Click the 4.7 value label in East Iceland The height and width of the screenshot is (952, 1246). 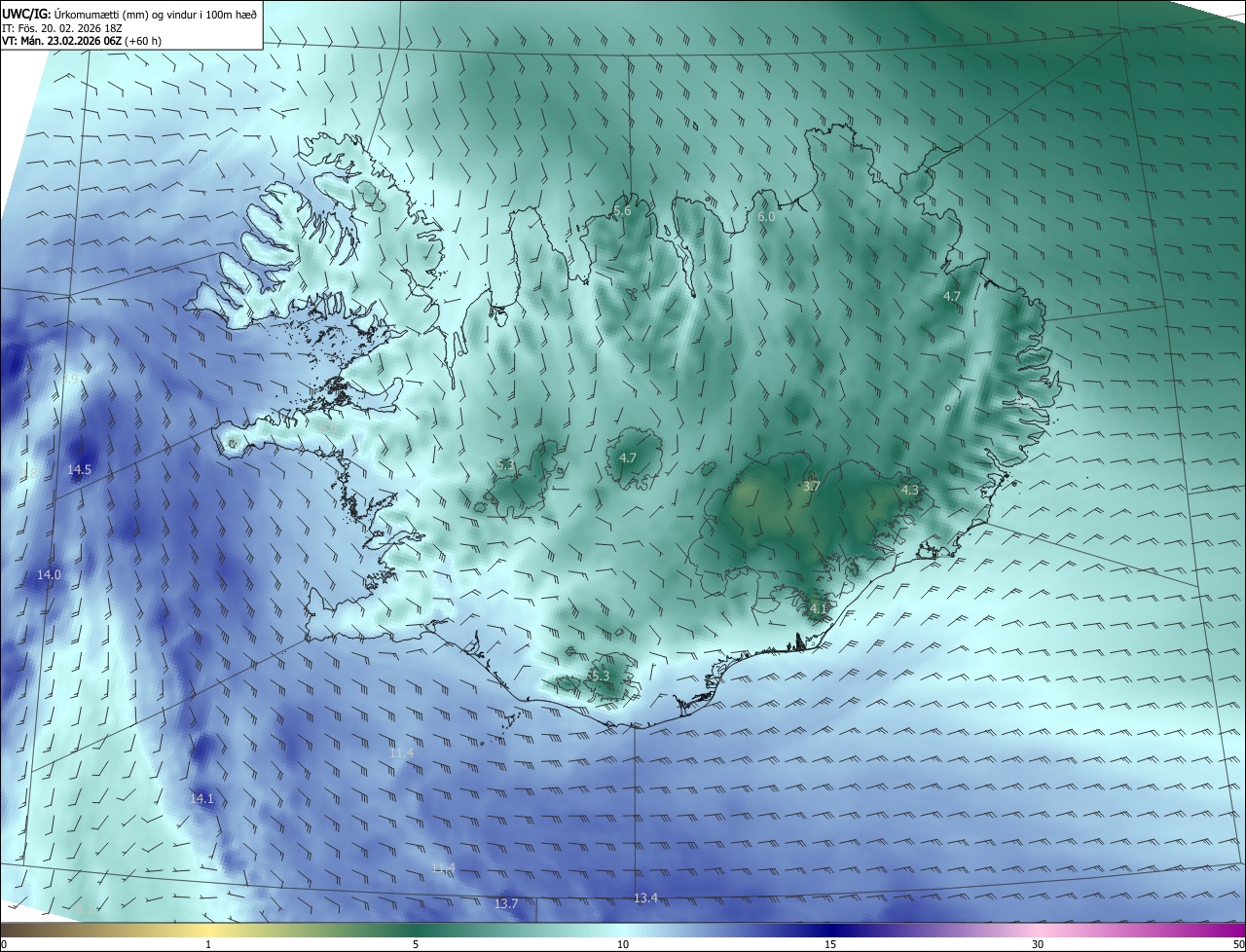click(952, 296)
